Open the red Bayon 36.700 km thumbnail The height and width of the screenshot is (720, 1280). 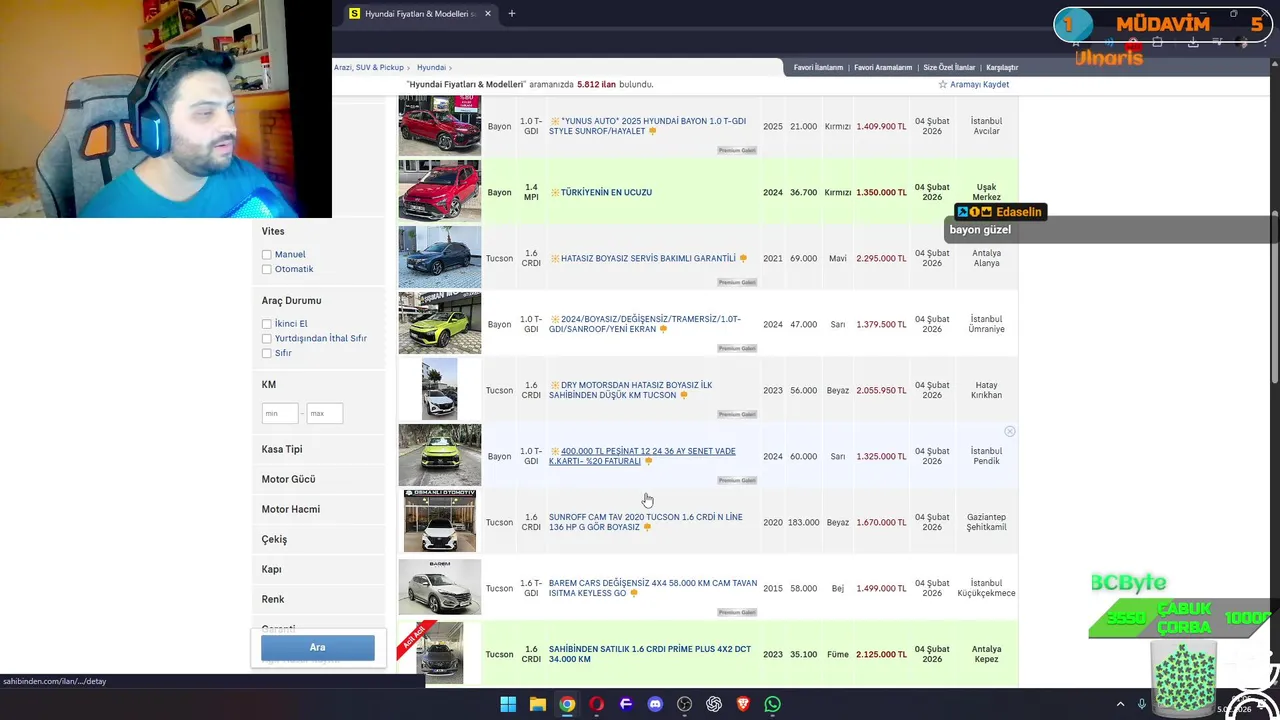[440, 192]
